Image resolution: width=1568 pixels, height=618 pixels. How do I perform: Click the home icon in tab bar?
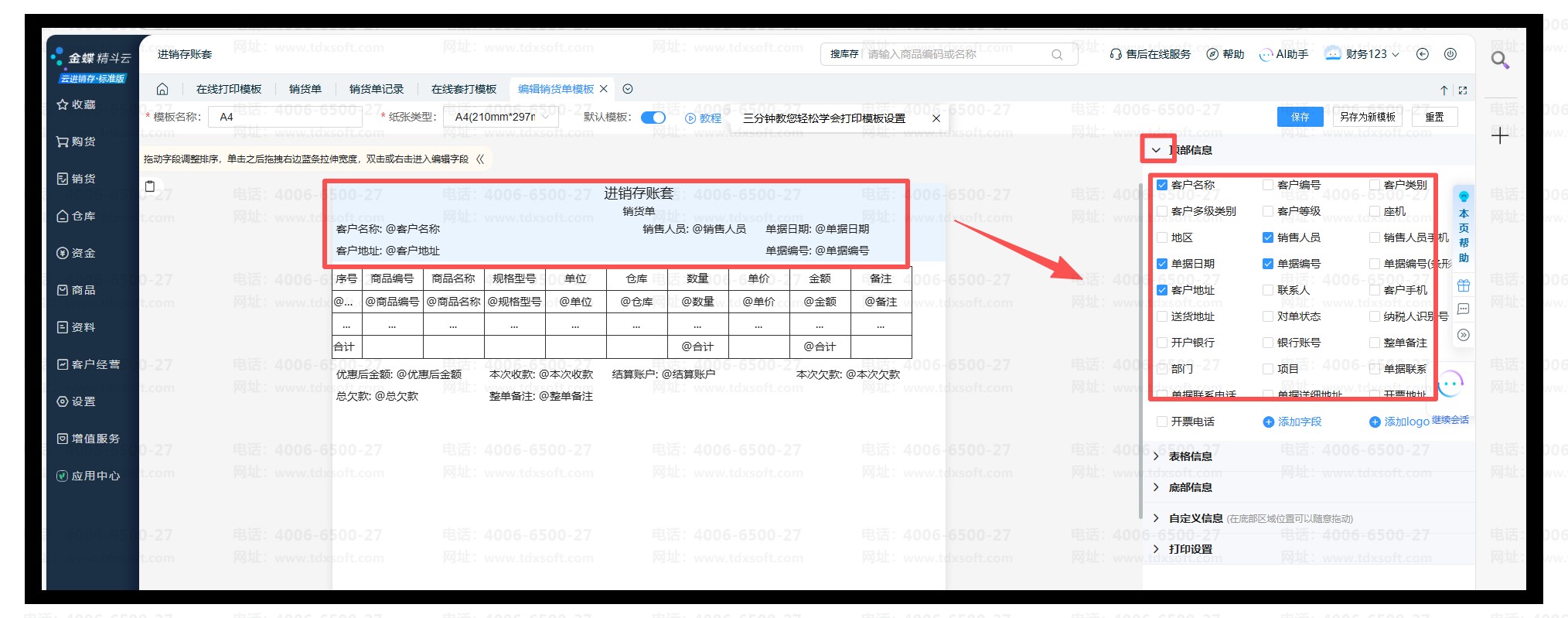pyautogui.click(x=162, y=89)
